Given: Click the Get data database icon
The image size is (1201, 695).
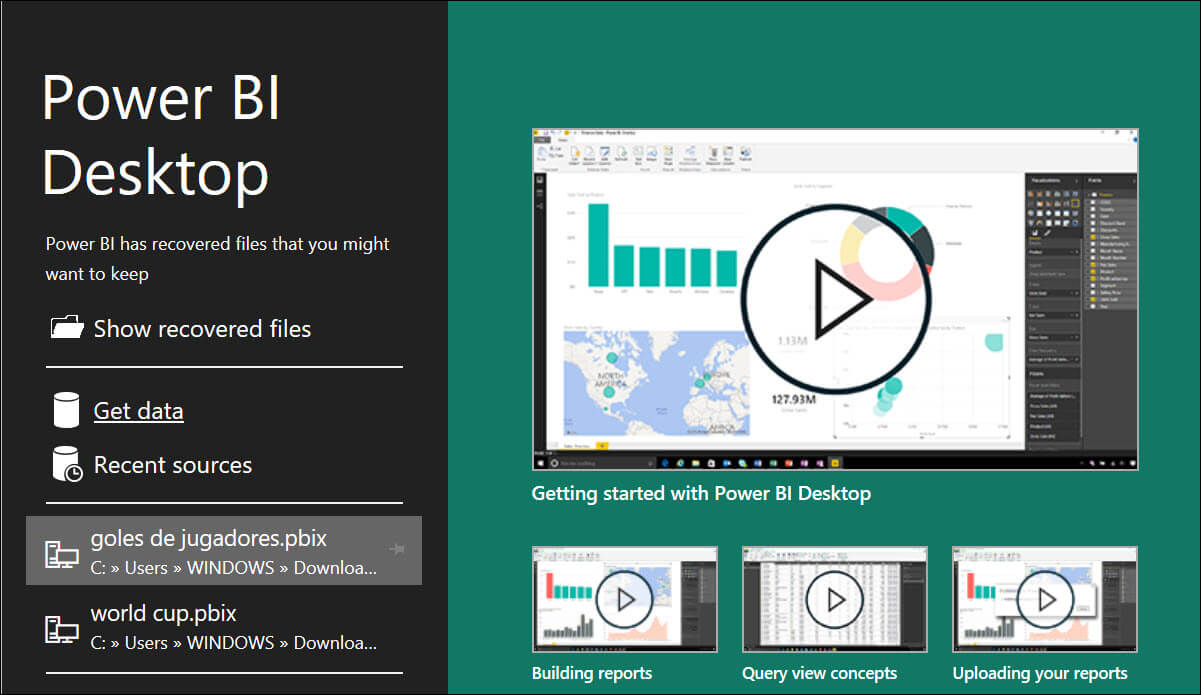Looking at the screenshot, I should coord(66,410).
